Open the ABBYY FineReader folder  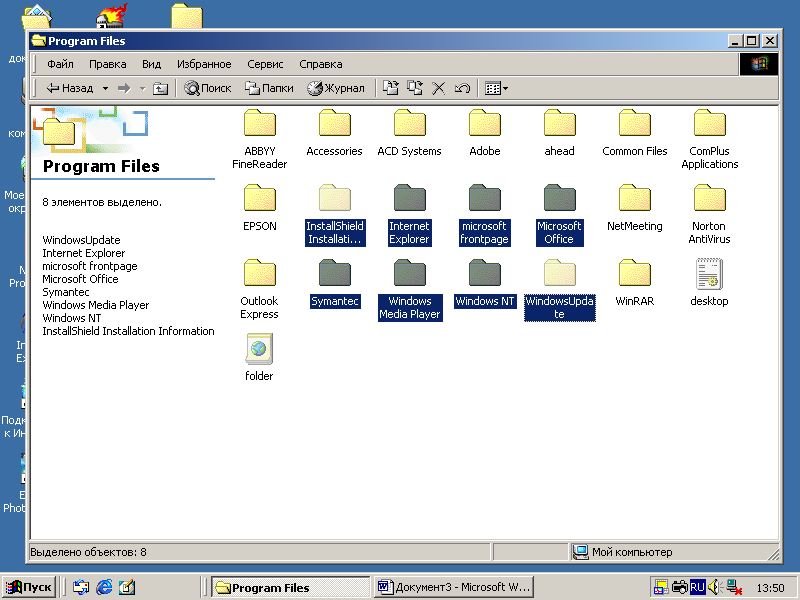(x=259, y=139)
